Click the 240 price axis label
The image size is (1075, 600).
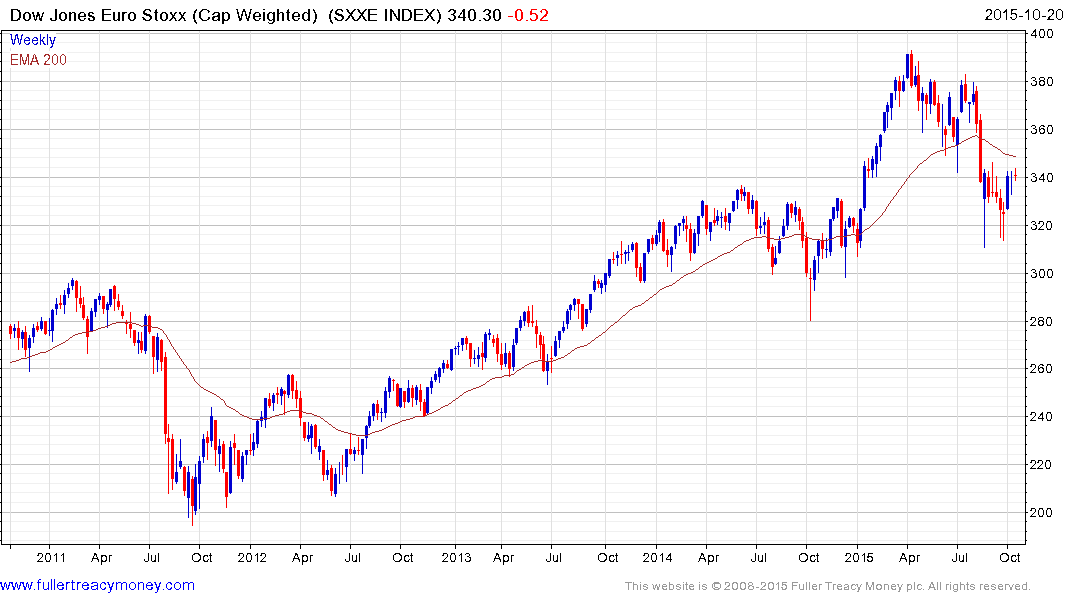1042,416
